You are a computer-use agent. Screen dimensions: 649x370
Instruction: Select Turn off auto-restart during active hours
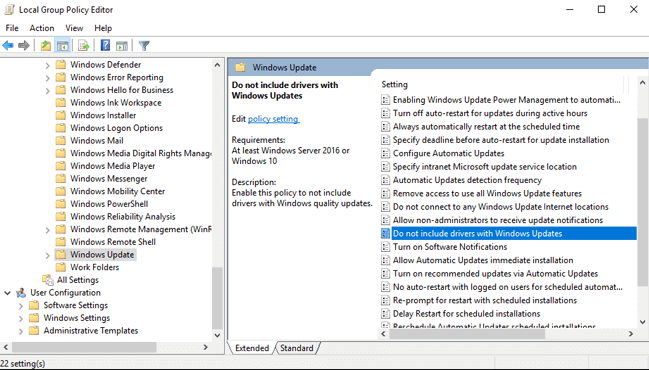[490, 113]
